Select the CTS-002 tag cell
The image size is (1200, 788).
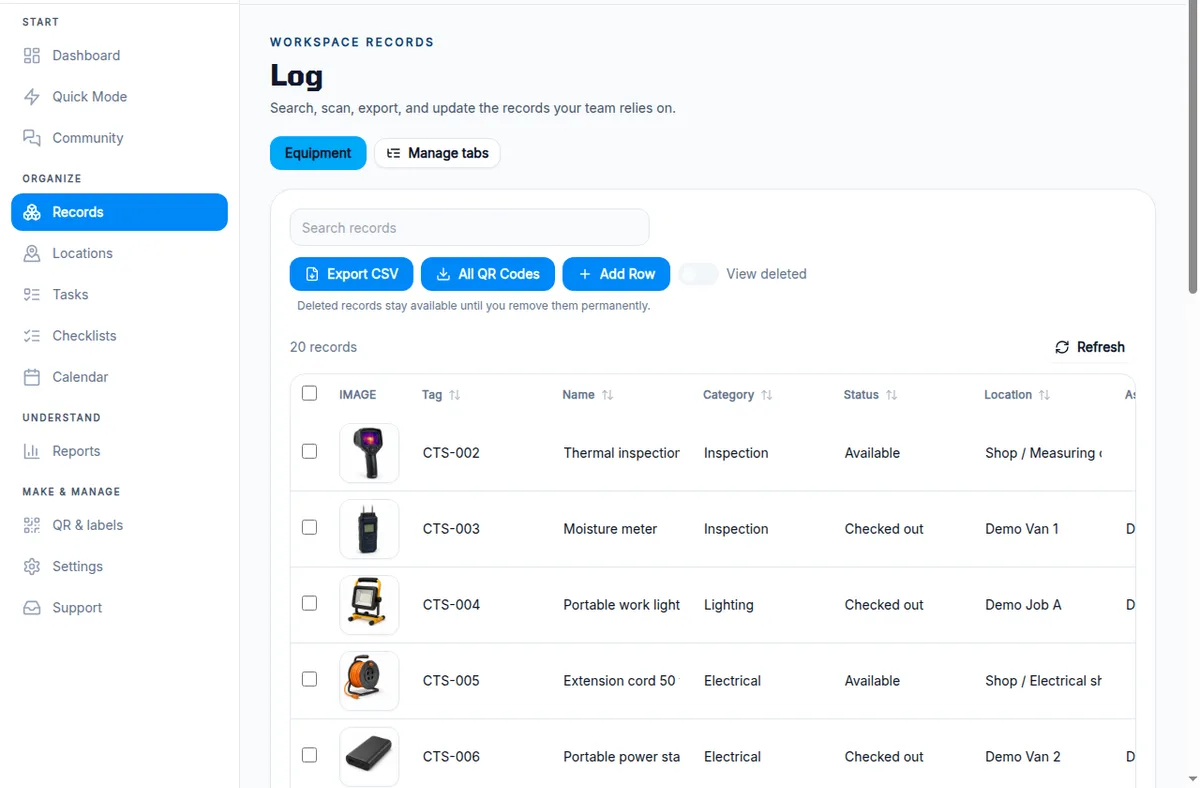pyautogui.click(x=451, y=453)
